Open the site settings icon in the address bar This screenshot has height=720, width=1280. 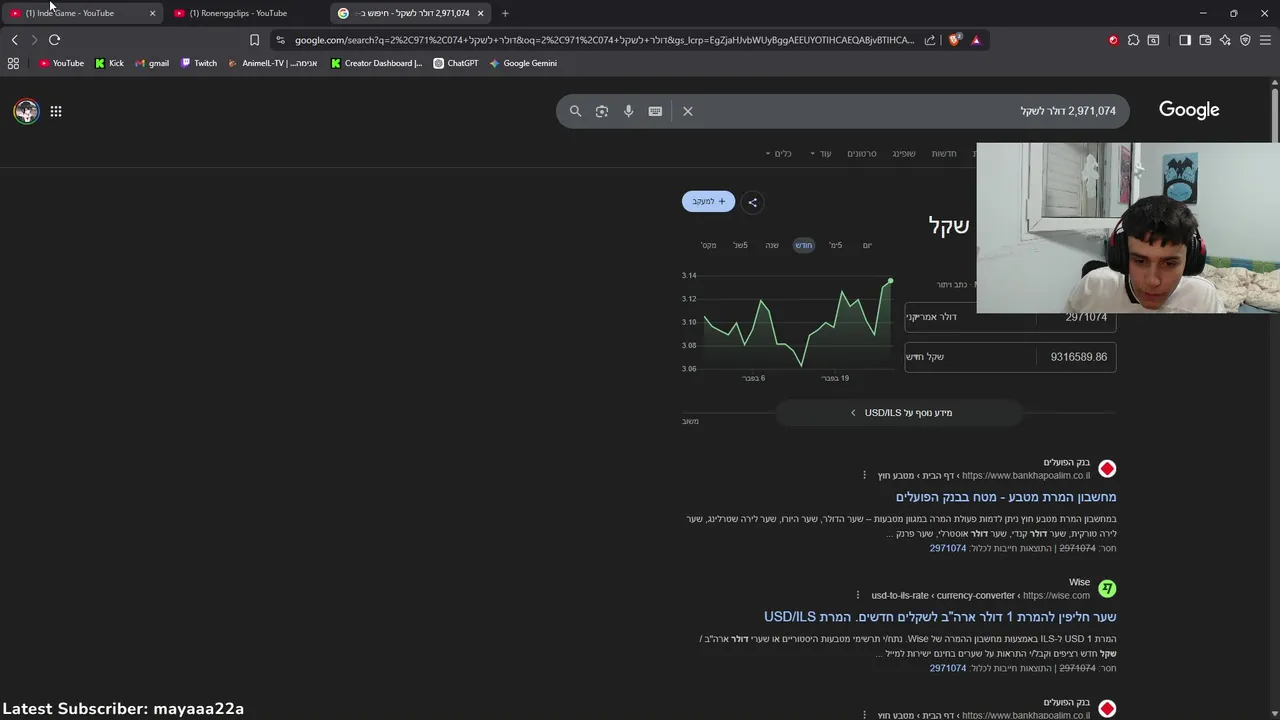(280, 40)
